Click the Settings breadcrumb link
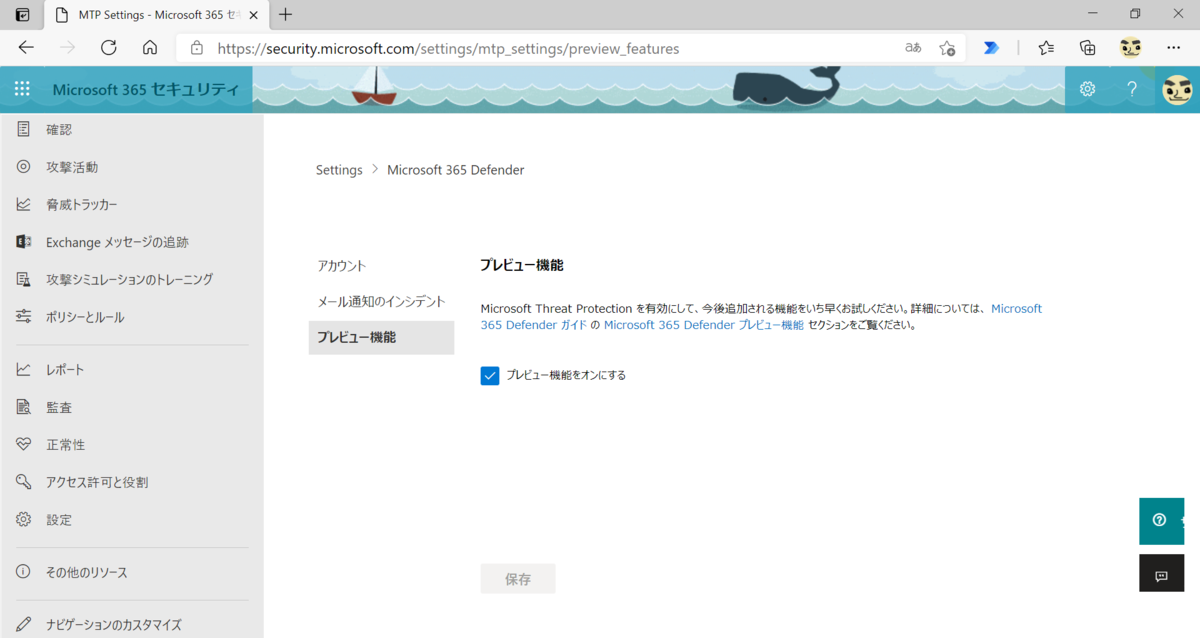 [x=339, y=170]
